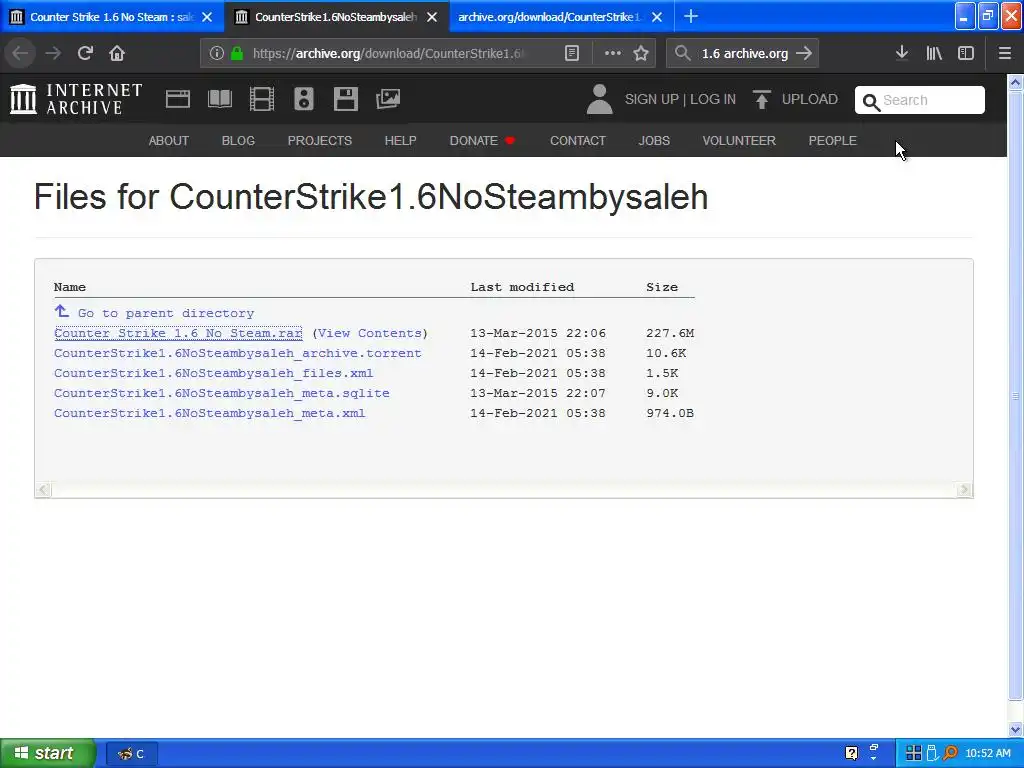
Task: Open the BLOG menu item
Action: tap(238, 140)
